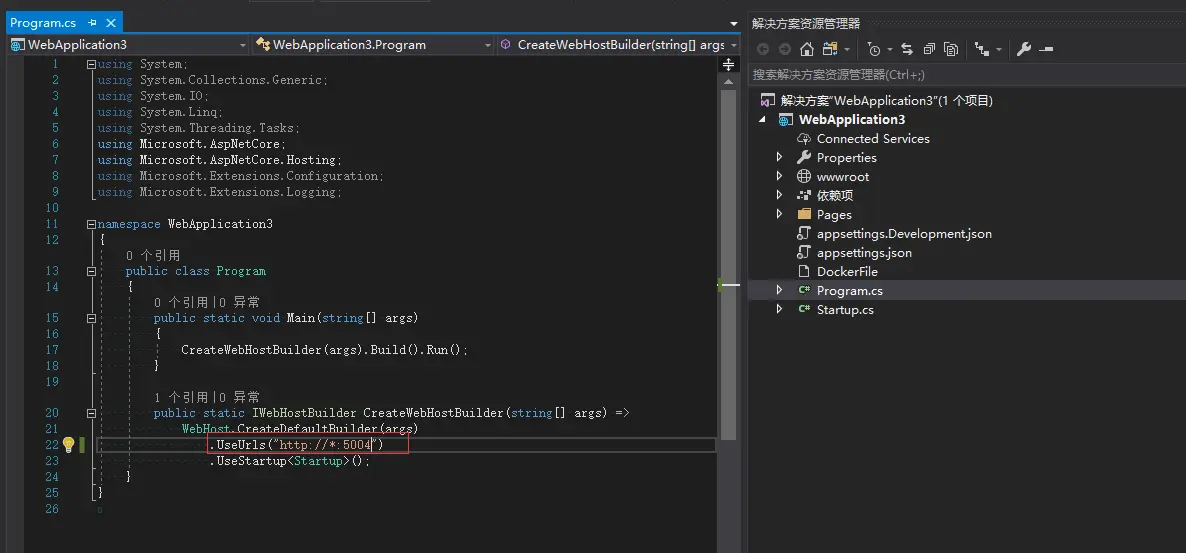Click the Back arrow in Solution Explorer toolbar
This screenshot has height=553, width=1186.
(763, 49)
